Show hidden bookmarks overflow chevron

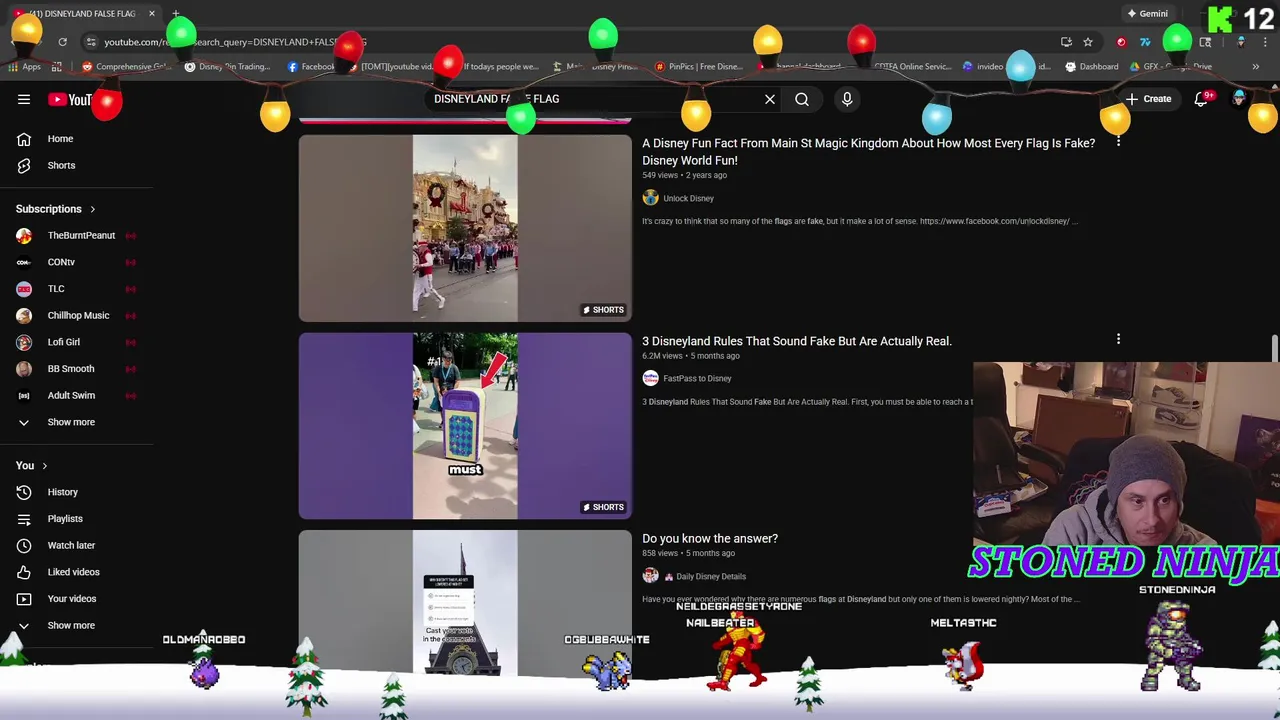1255,67
